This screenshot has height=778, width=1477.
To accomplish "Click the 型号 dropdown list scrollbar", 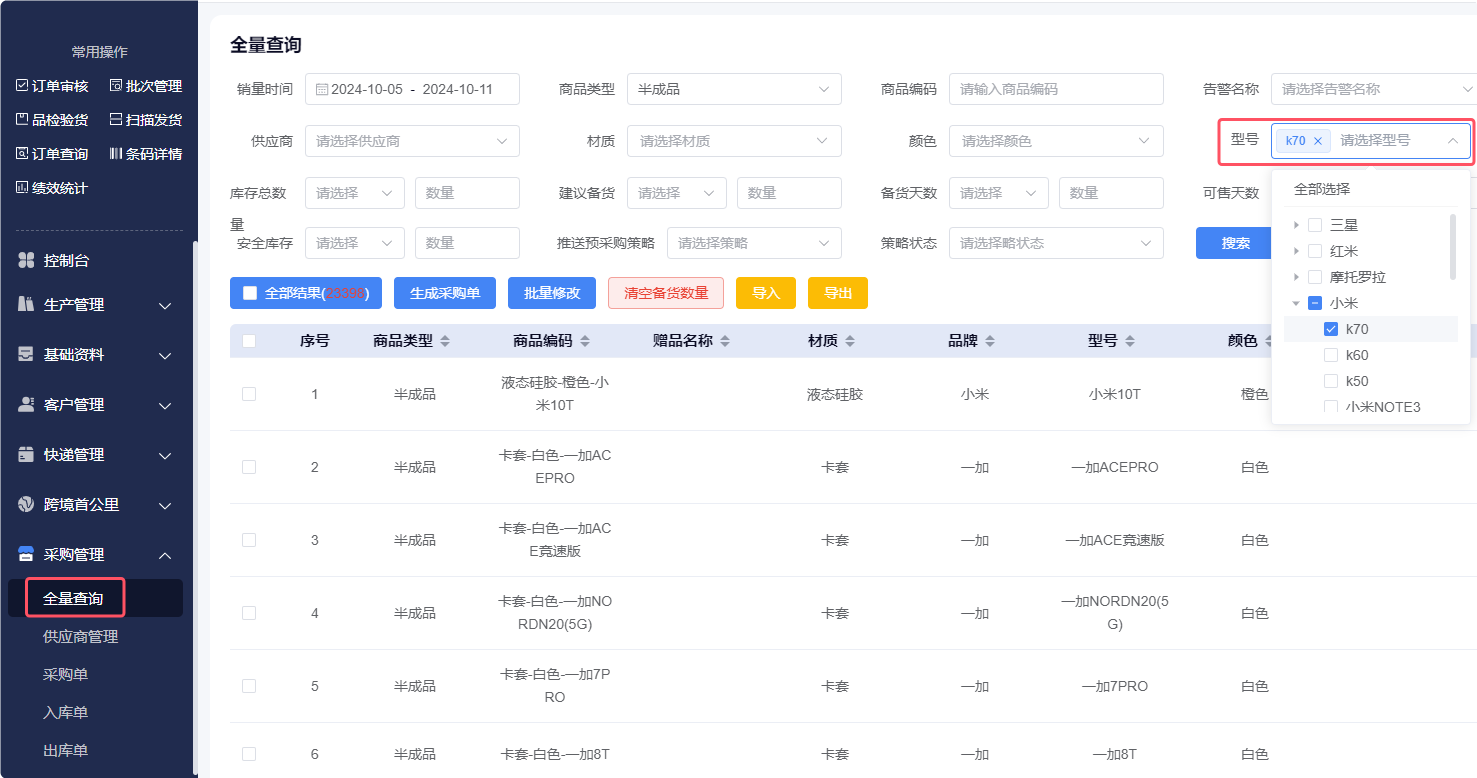I will click(x=1452, y=245).
